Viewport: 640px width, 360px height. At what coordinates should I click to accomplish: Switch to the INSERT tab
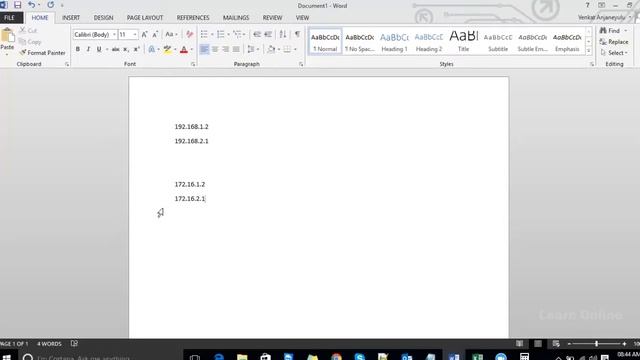71,18
